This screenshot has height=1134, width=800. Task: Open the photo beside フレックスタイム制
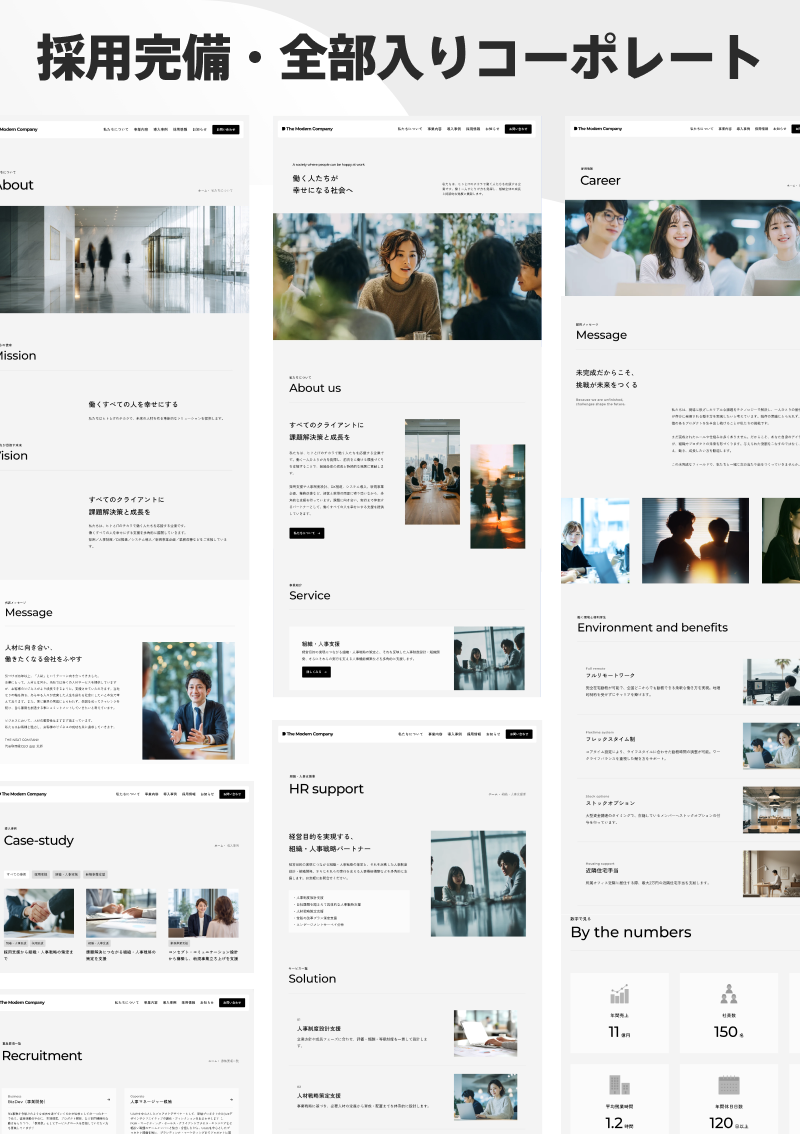click(771, 745)
